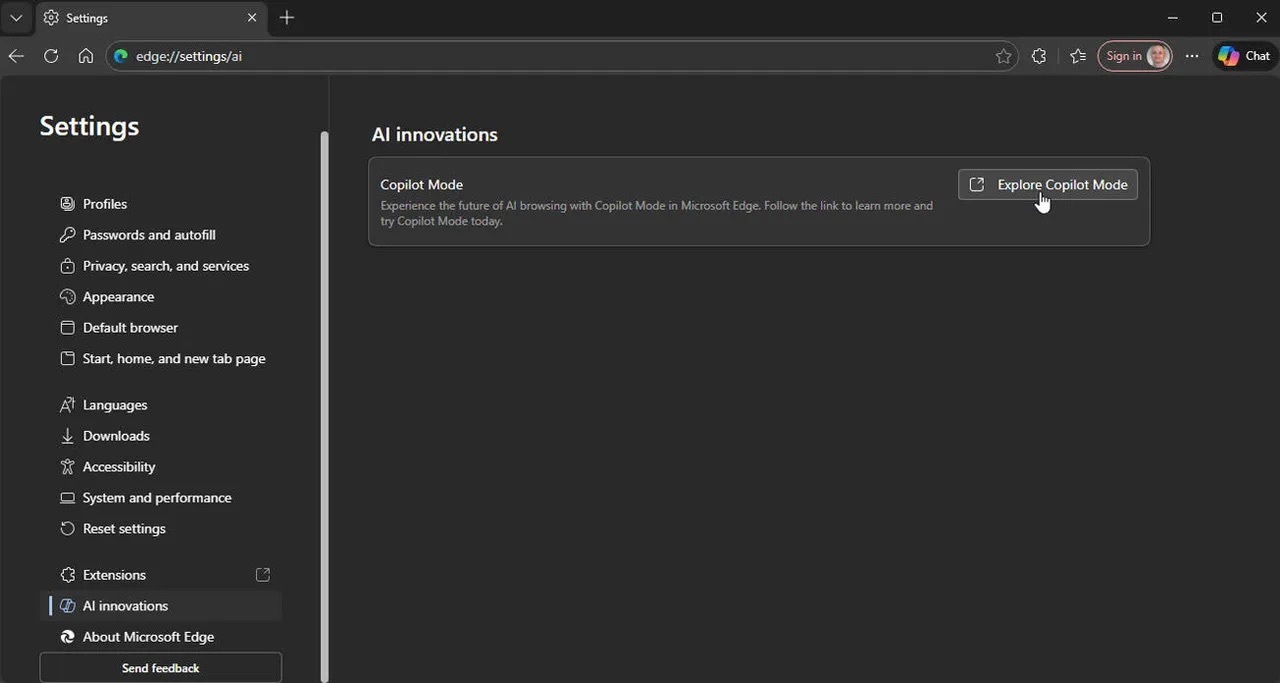1280x683 pixels.
Task: Refresh the page with reload icon
Action: 51,56
